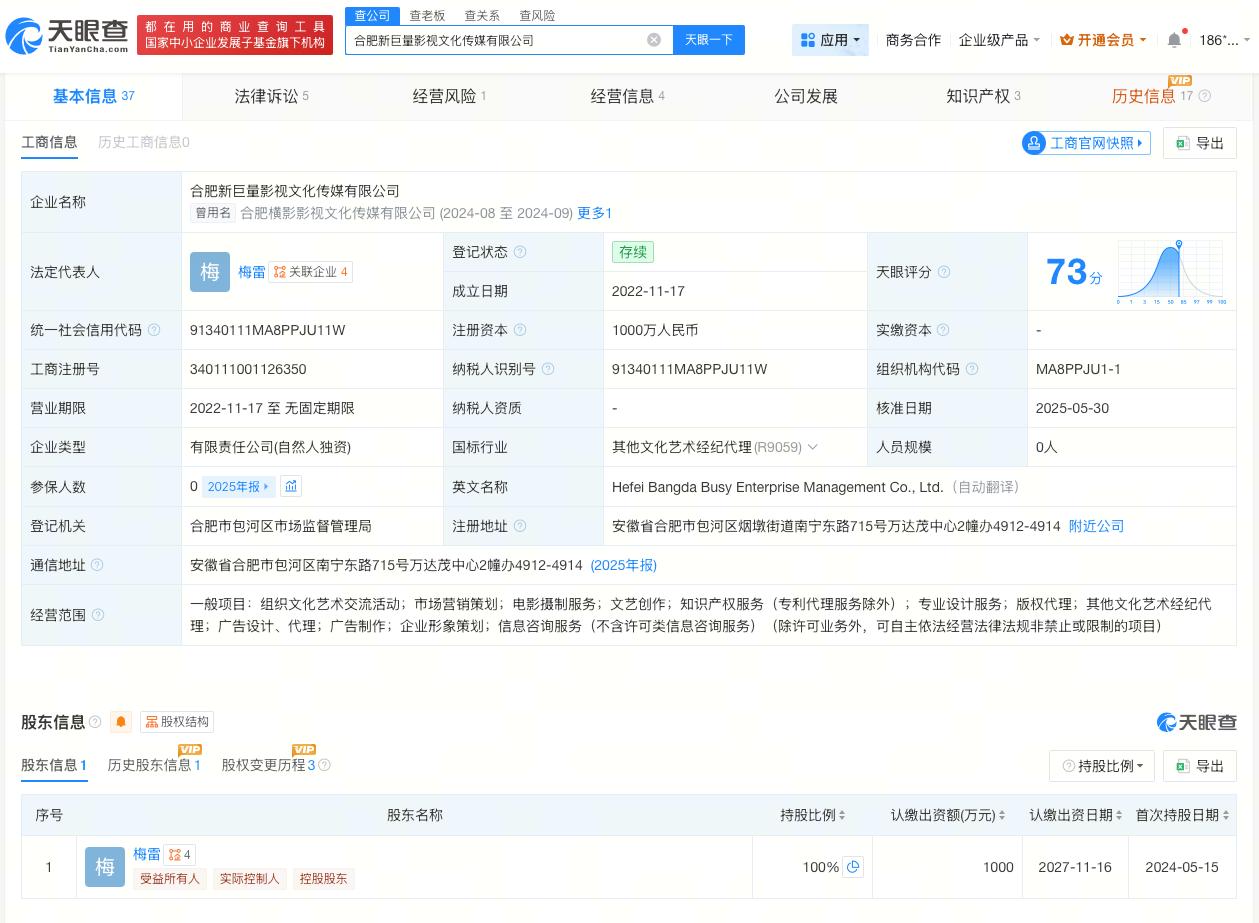Screen dimensions: 1259x923
Task: Open the 股权结构 button
Action: point(177,722)
